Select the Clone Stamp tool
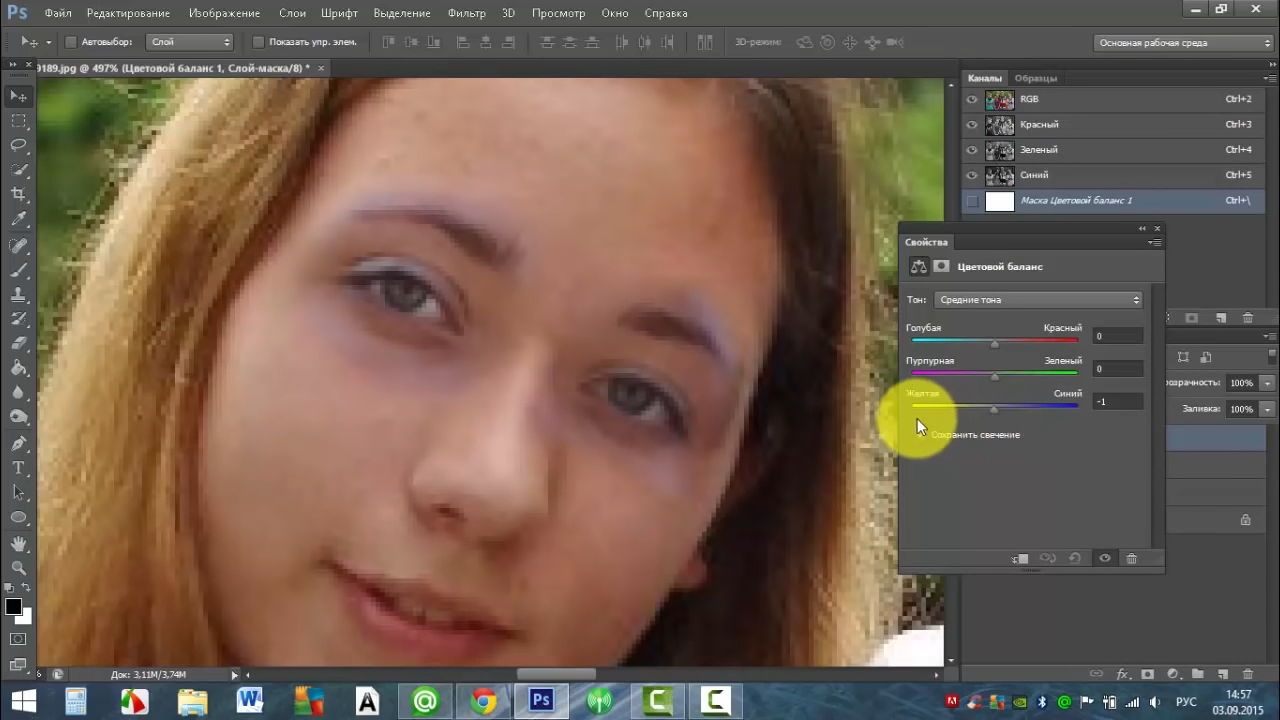Image resolution: width=1280 pixels, height=720 pixels. tap(19, 295)
